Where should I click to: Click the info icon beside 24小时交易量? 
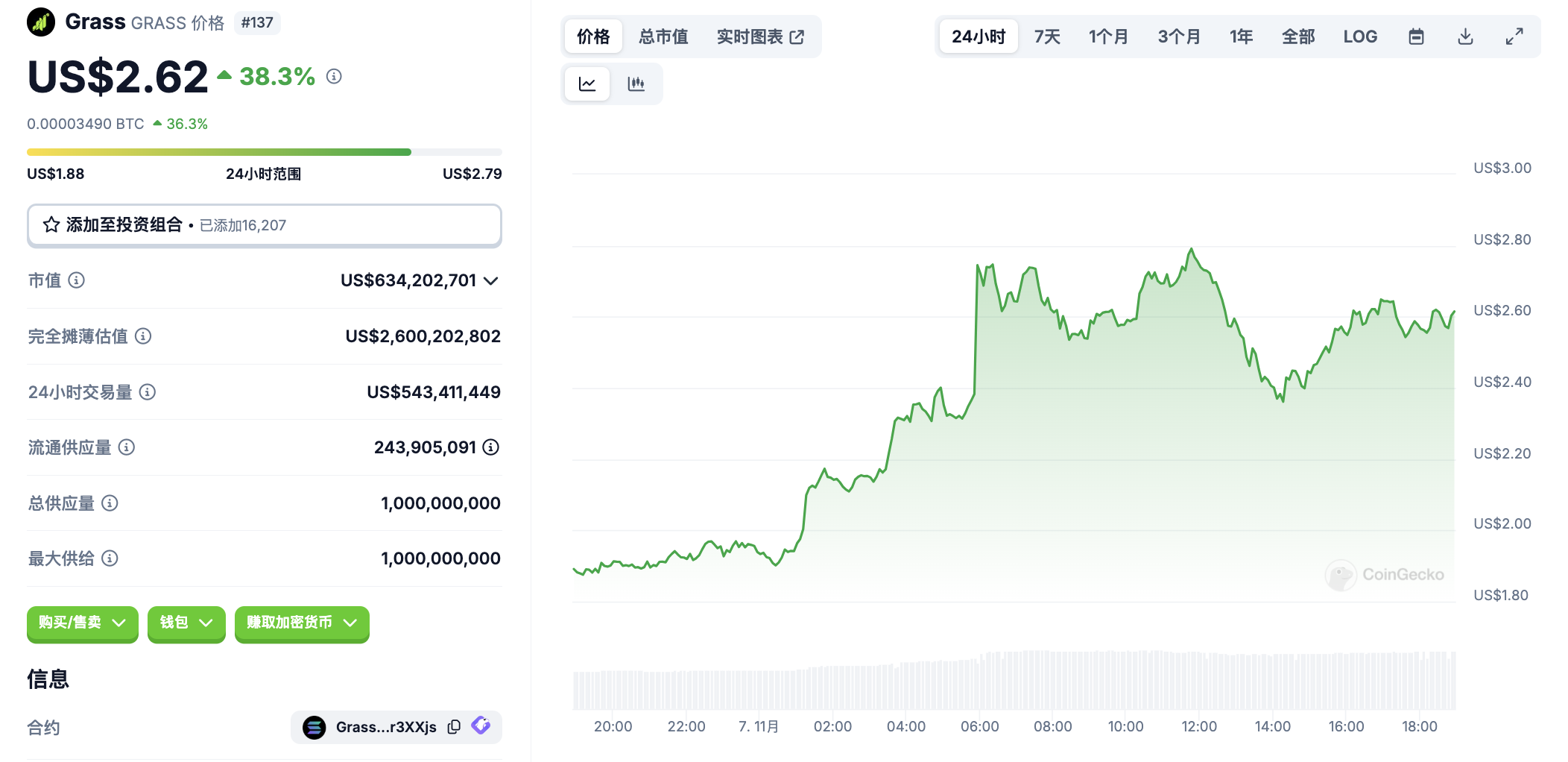click(x=148, y=392)
